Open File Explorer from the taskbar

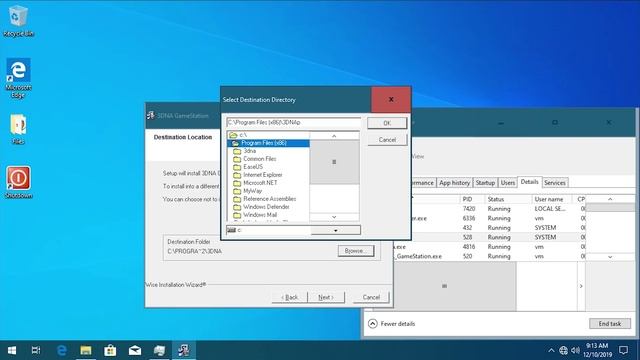[86, 350]
